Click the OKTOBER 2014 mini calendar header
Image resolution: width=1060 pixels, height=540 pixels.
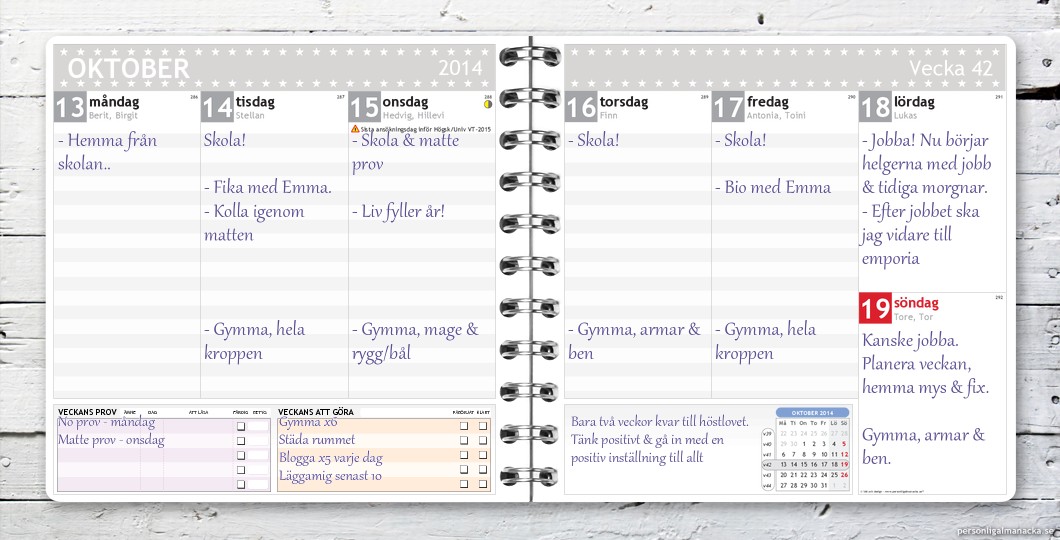pos(812,412)
